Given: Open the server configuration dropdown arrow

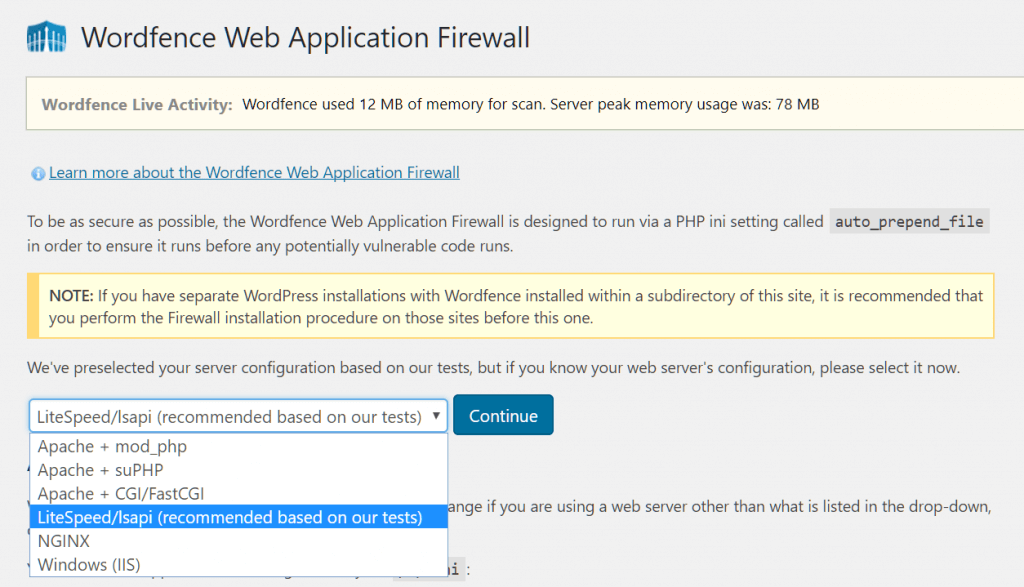Looking at the screenshot, I should point(437,415).
